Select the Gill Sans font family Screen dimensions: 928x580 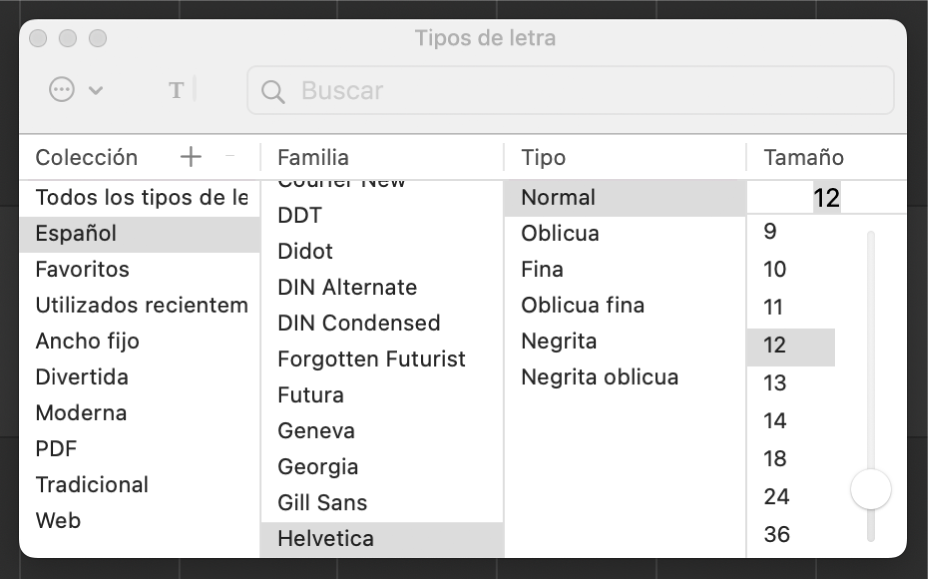322,503
